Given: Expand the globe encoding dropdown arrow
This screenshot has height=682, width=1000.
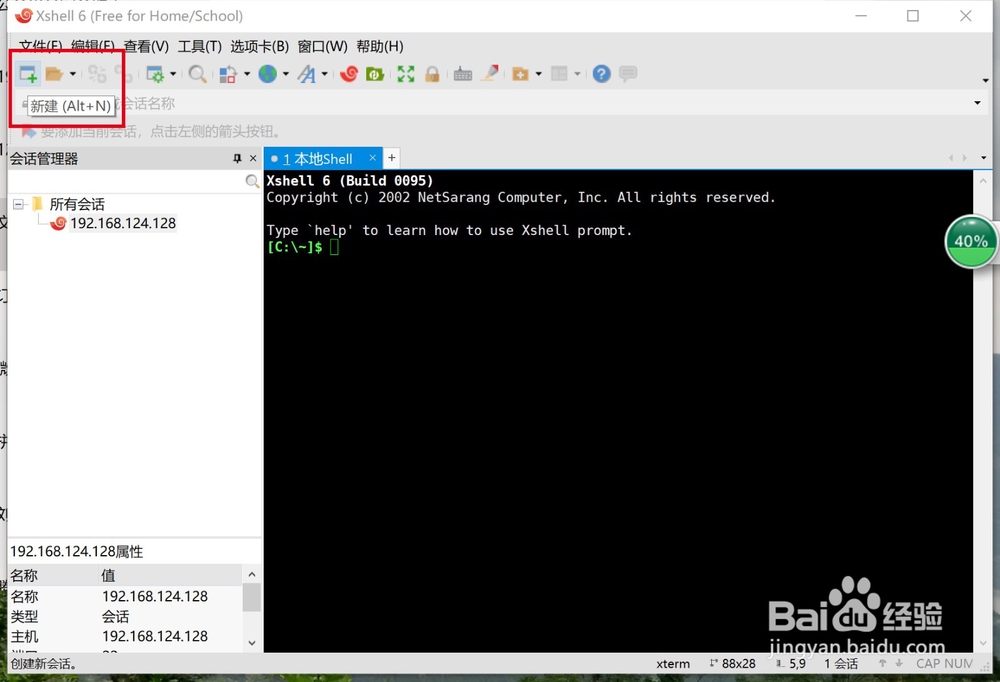Looking at the screenshot, I should click(x=286, y=74).
